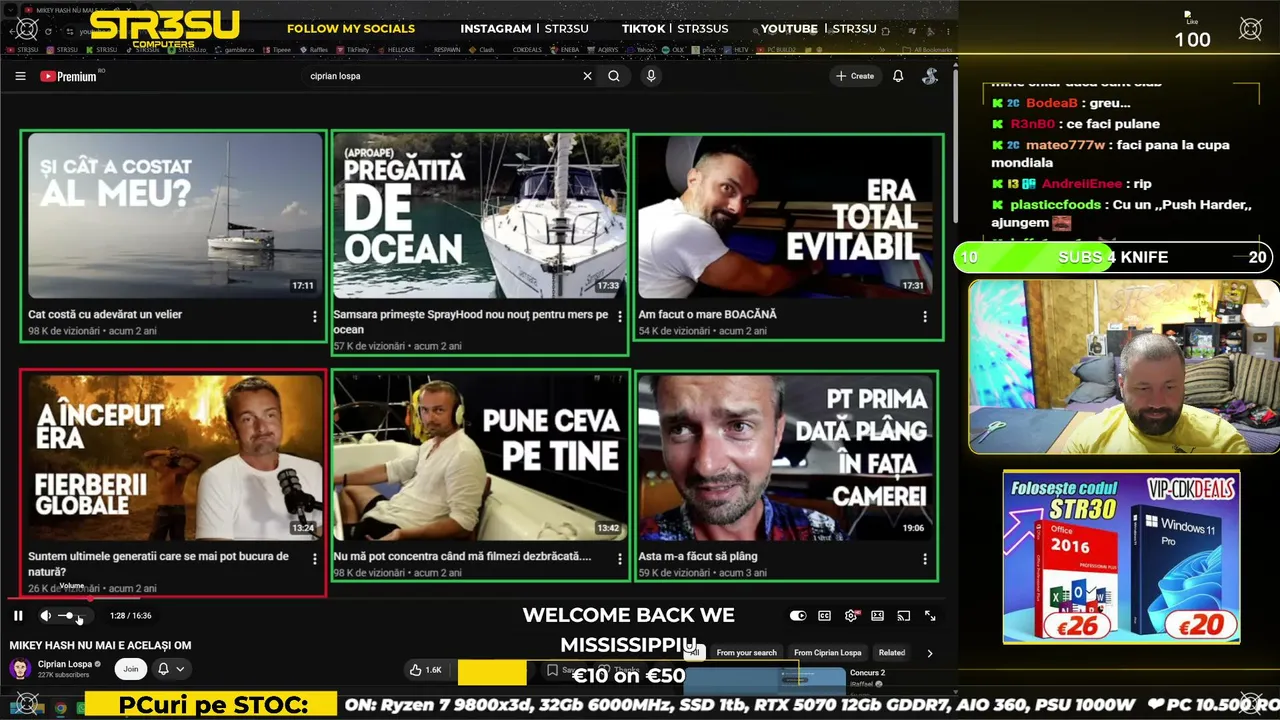Show more chips with the right arrow
Image resolution: width=1280 pixels, height=720 pixels.
930,653
